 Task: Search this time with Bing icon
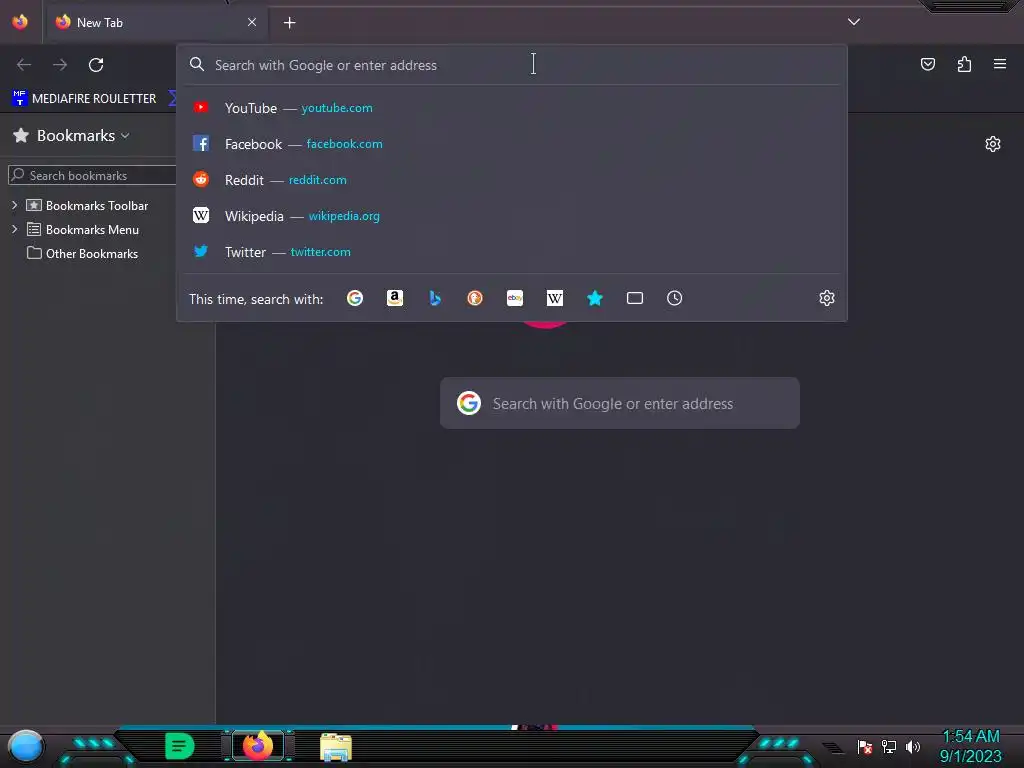click(x=435, y=298)
